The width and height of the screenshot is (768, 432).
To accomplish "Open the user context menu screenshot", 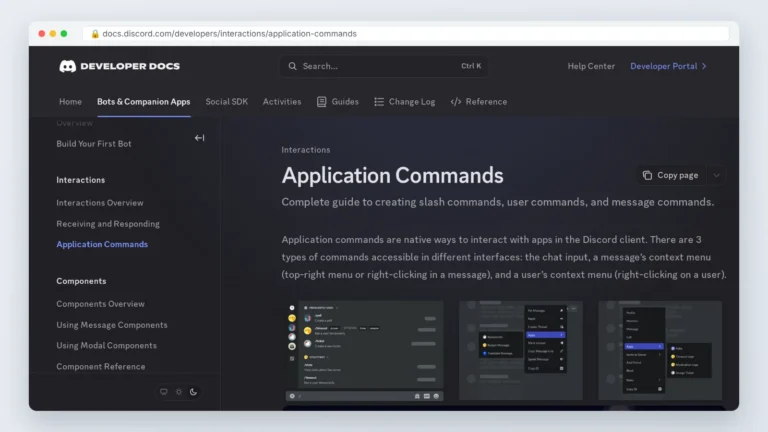I will [x=660, y=351].
